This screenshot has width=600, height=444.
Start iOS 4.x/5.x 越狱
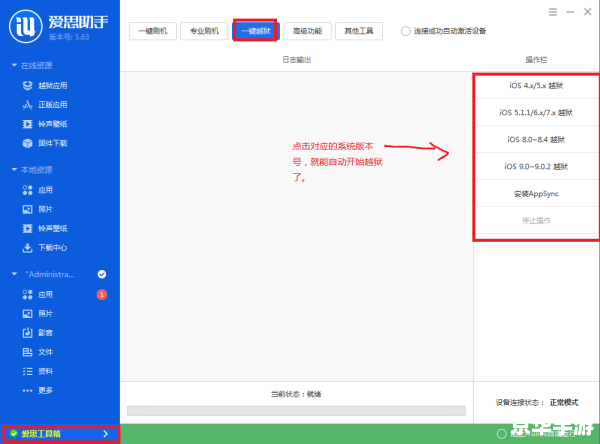536,86
